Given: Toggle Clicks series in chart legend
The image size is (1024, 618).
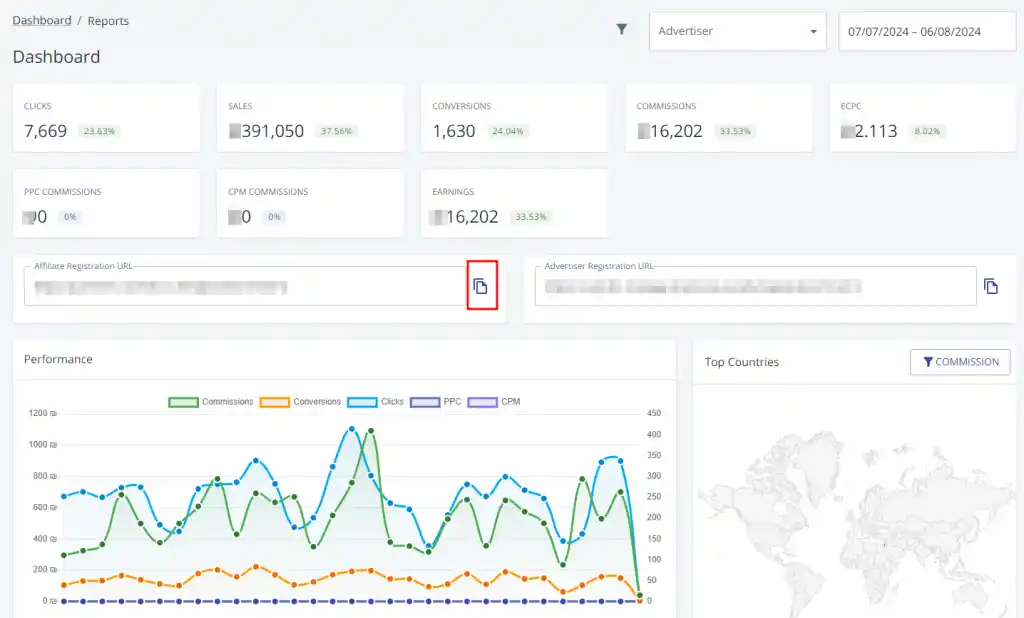Looking at the screenshot, I should point(376,402).
